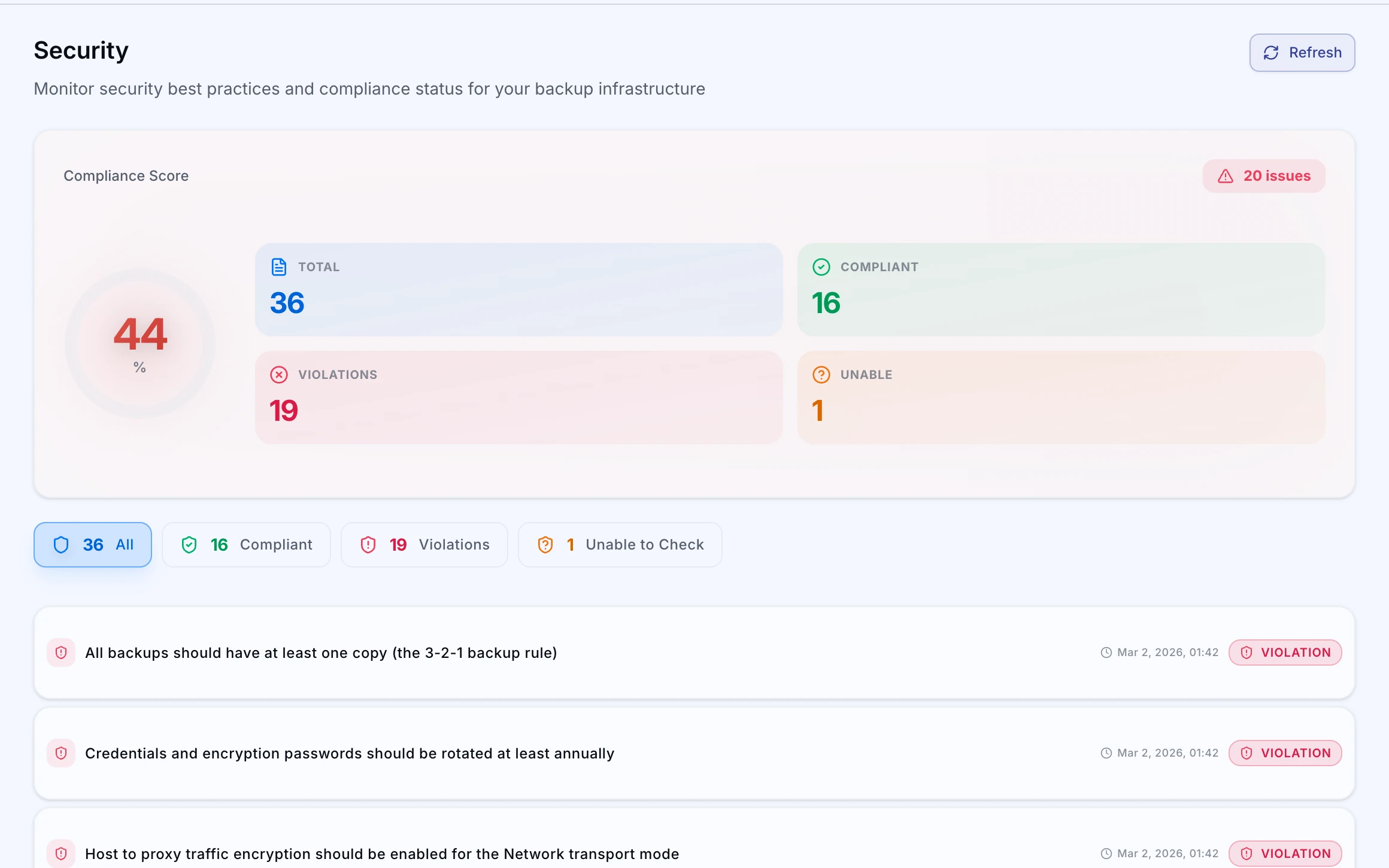The height and width of the screenshot is (868, 1389).
Task: Click clock icon on credentials rotation row
Action: tap(1106, 753)
